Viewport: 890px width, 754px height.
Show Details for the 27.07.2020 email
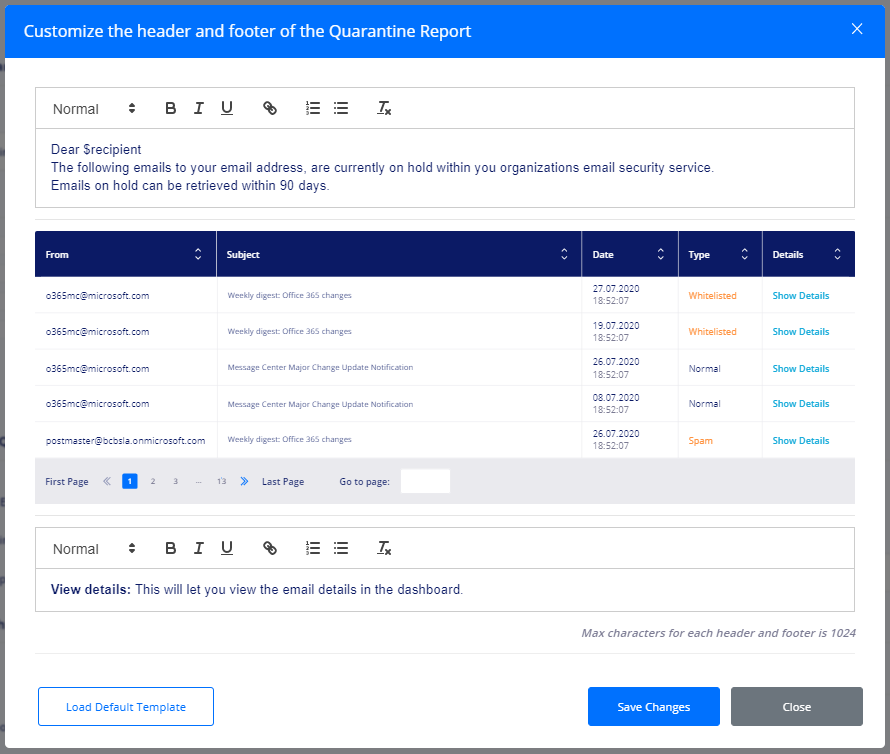800,295
